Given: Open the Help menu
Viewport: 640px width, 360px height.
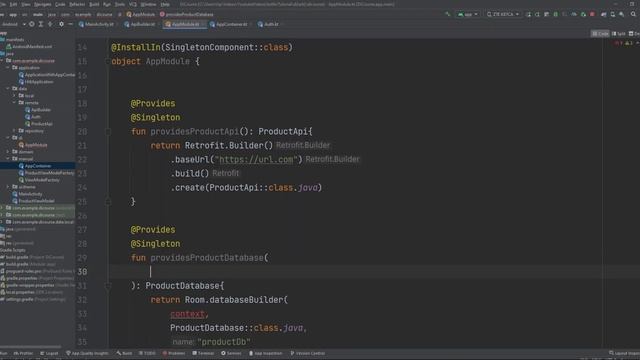Looking at the screenshot, I should [x=165, y=4].
